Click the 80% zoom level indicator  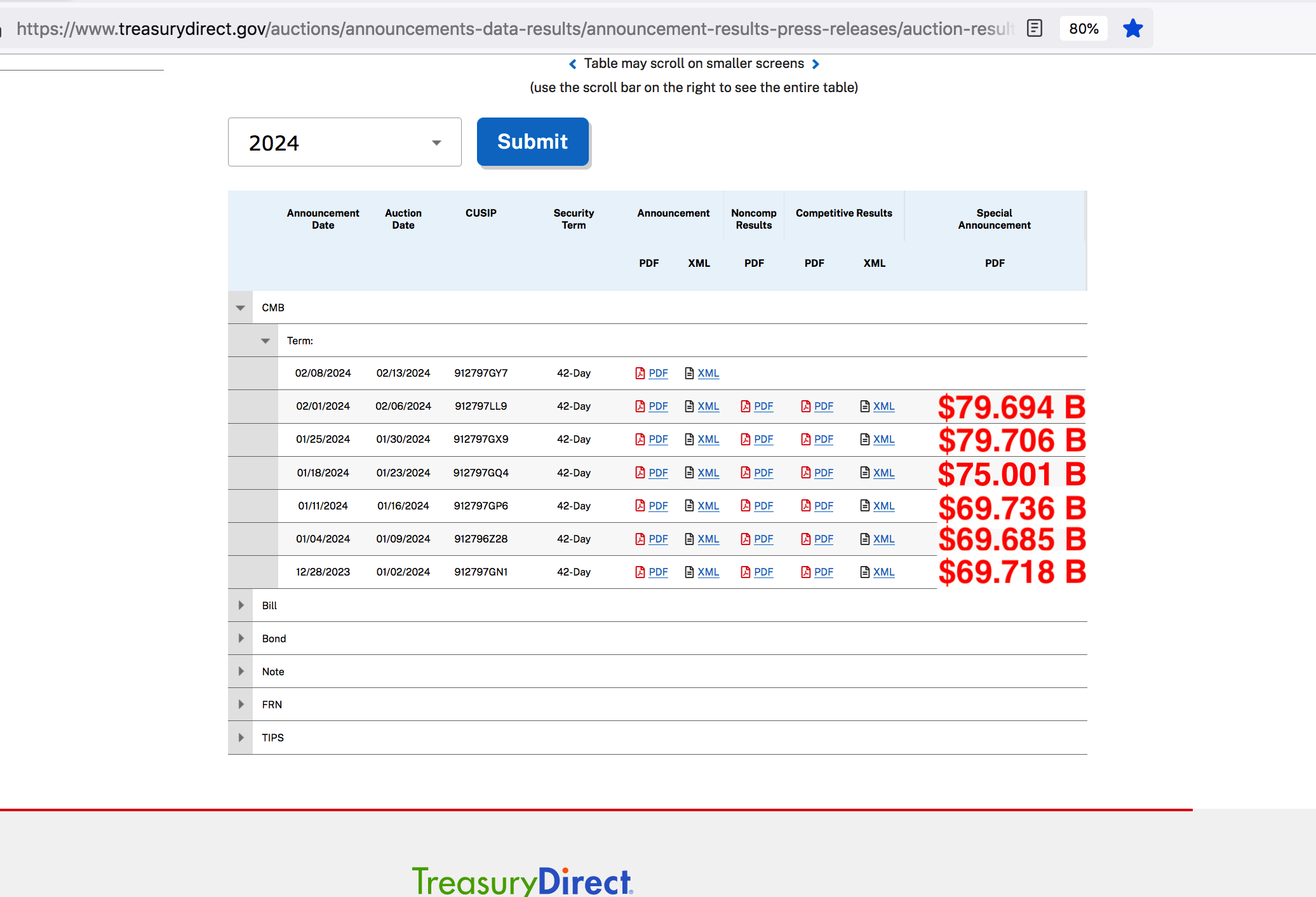(1084, 29)
